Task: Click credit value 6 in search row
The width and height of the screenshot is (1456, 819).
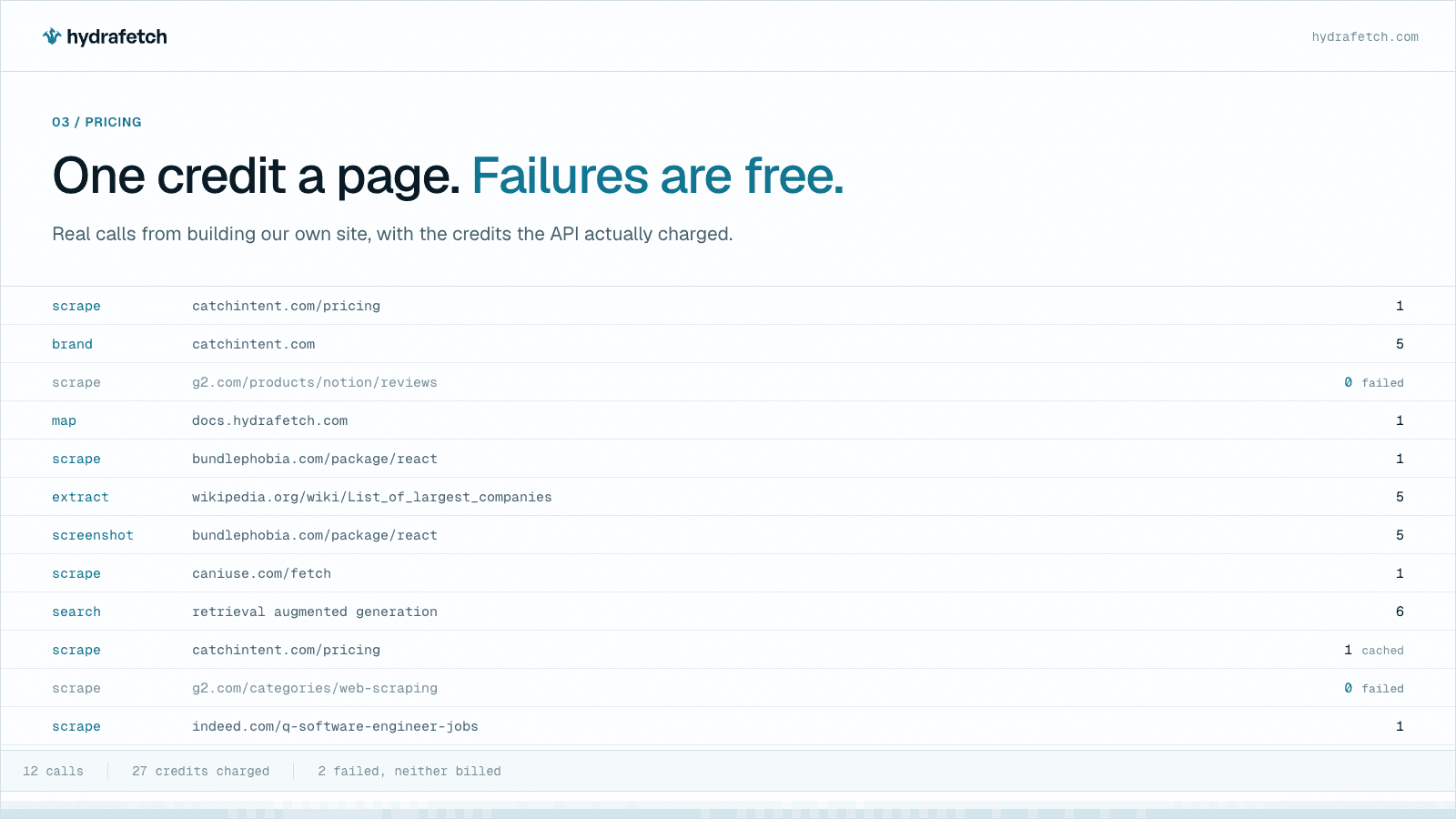Action: pos(1400,612)
